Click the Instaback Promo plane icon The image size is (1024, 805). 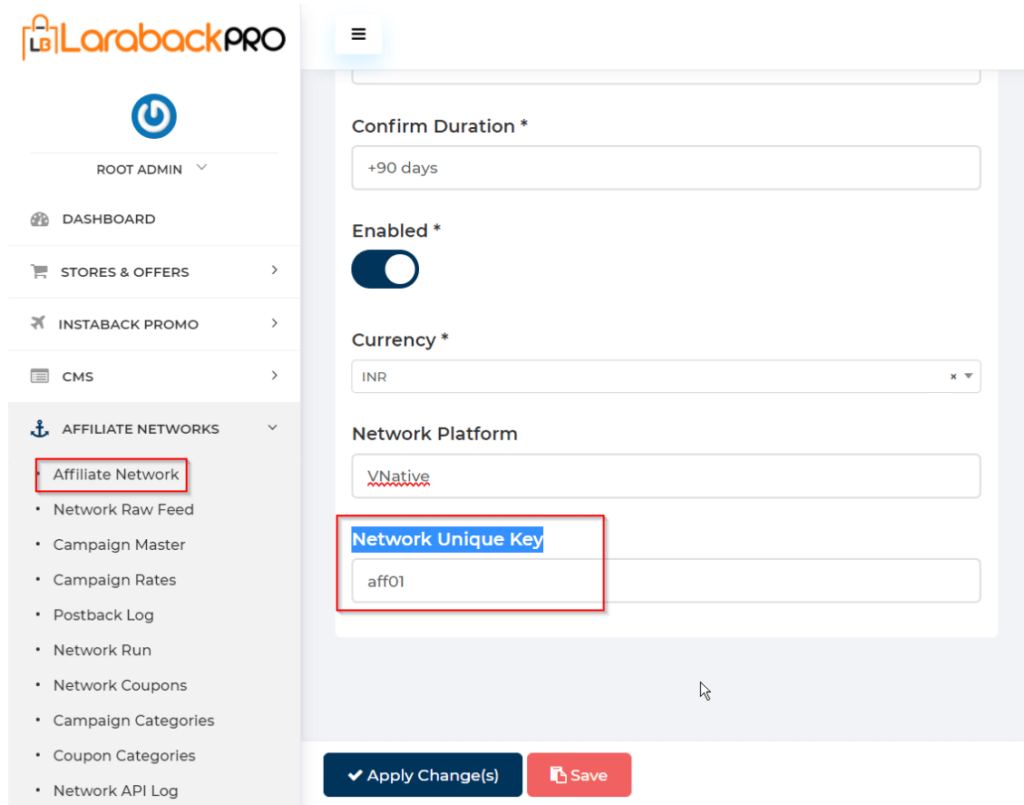pyautogui.click(x=38, y=323)
